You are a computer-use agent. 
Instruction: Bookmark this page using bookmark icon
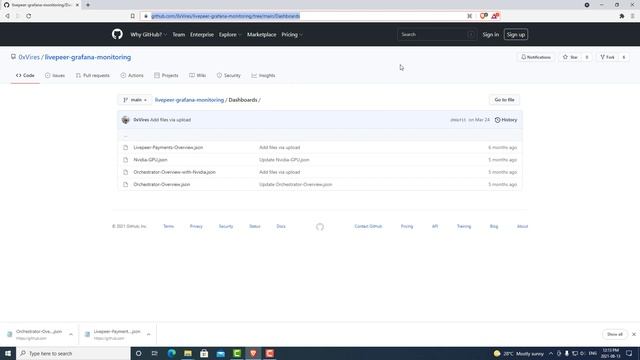click(x=133, y=16)
